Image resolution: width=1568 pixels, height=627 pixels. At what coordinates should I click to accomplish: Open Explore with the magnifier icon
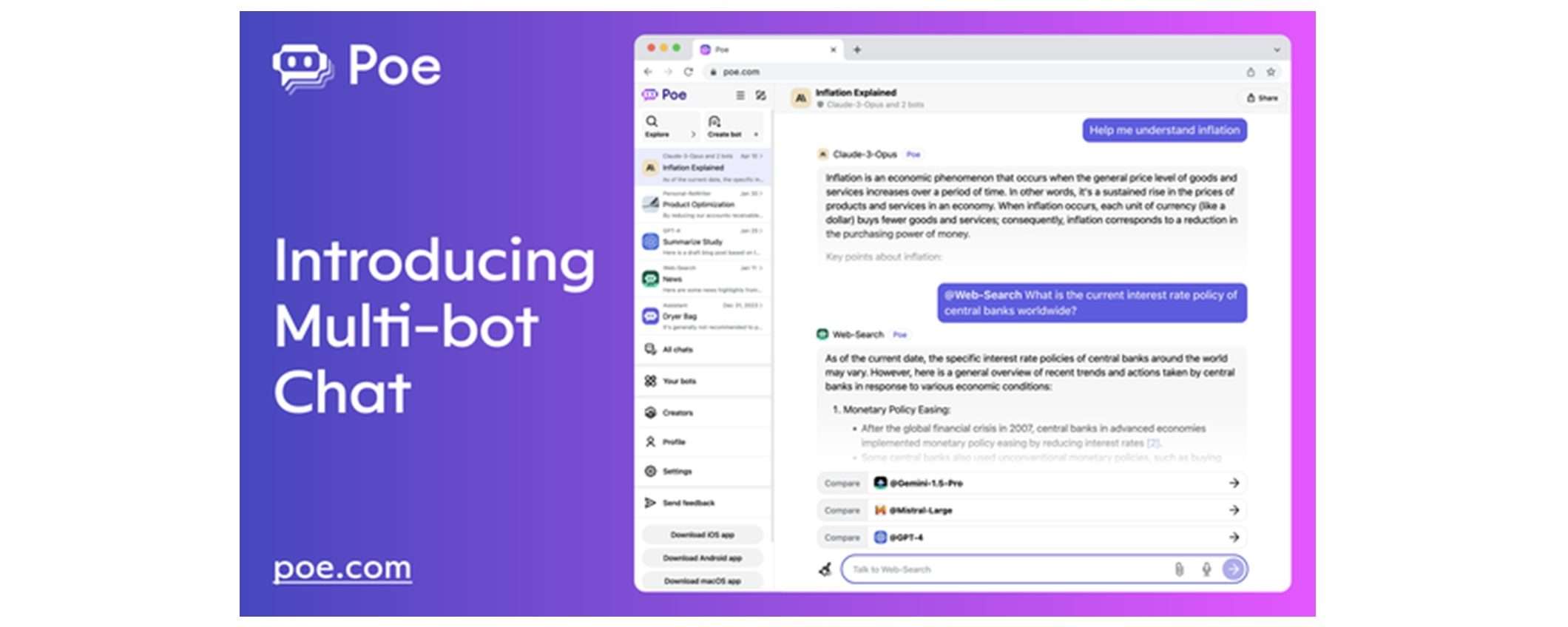click(652, 121)
